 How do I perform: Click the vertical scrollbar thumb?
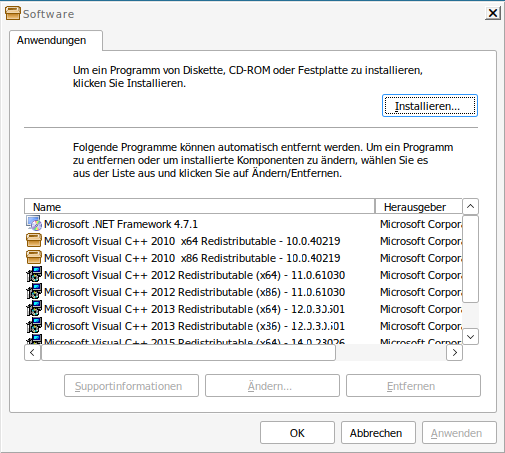471,259
